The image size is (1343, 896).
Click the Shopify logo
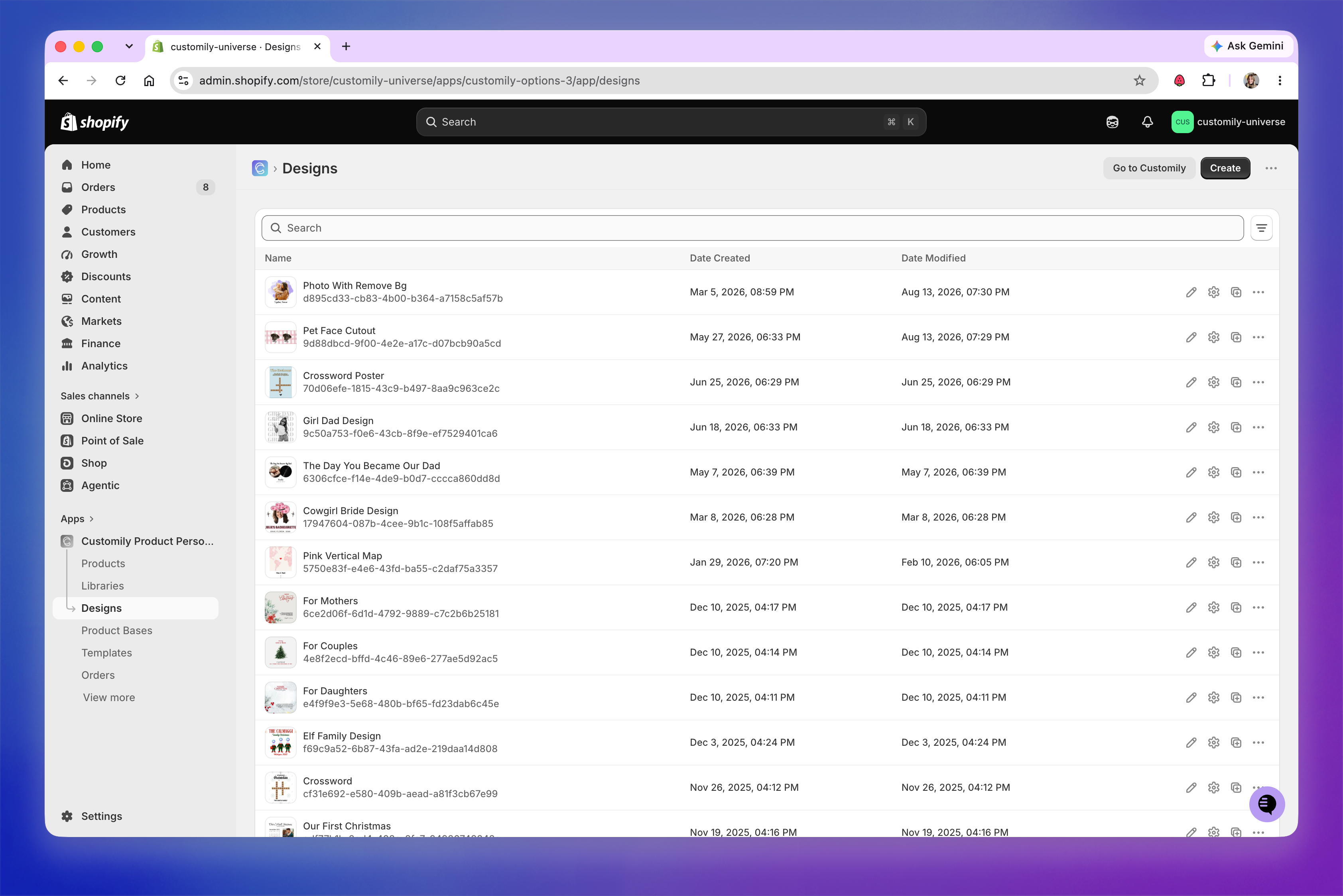pyautogui.click(x=95, y=122)
